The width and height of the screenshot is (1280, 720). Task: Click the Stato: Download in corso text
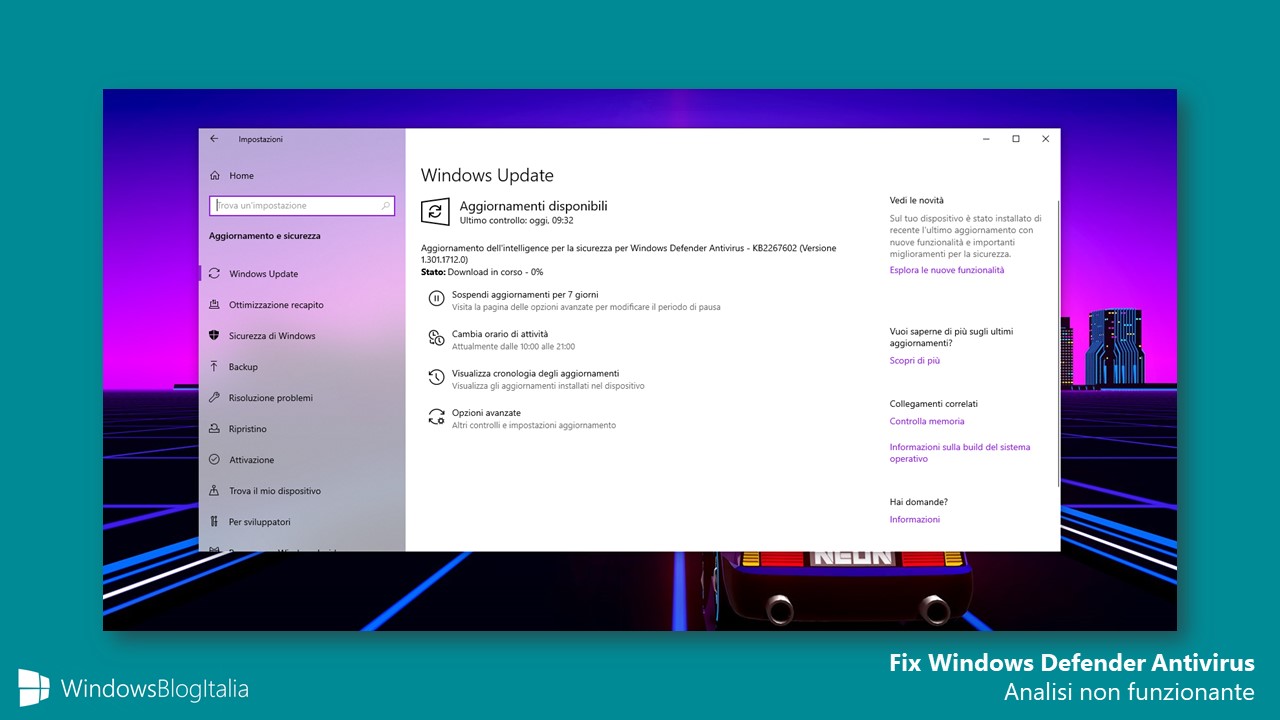coord(482,272)
